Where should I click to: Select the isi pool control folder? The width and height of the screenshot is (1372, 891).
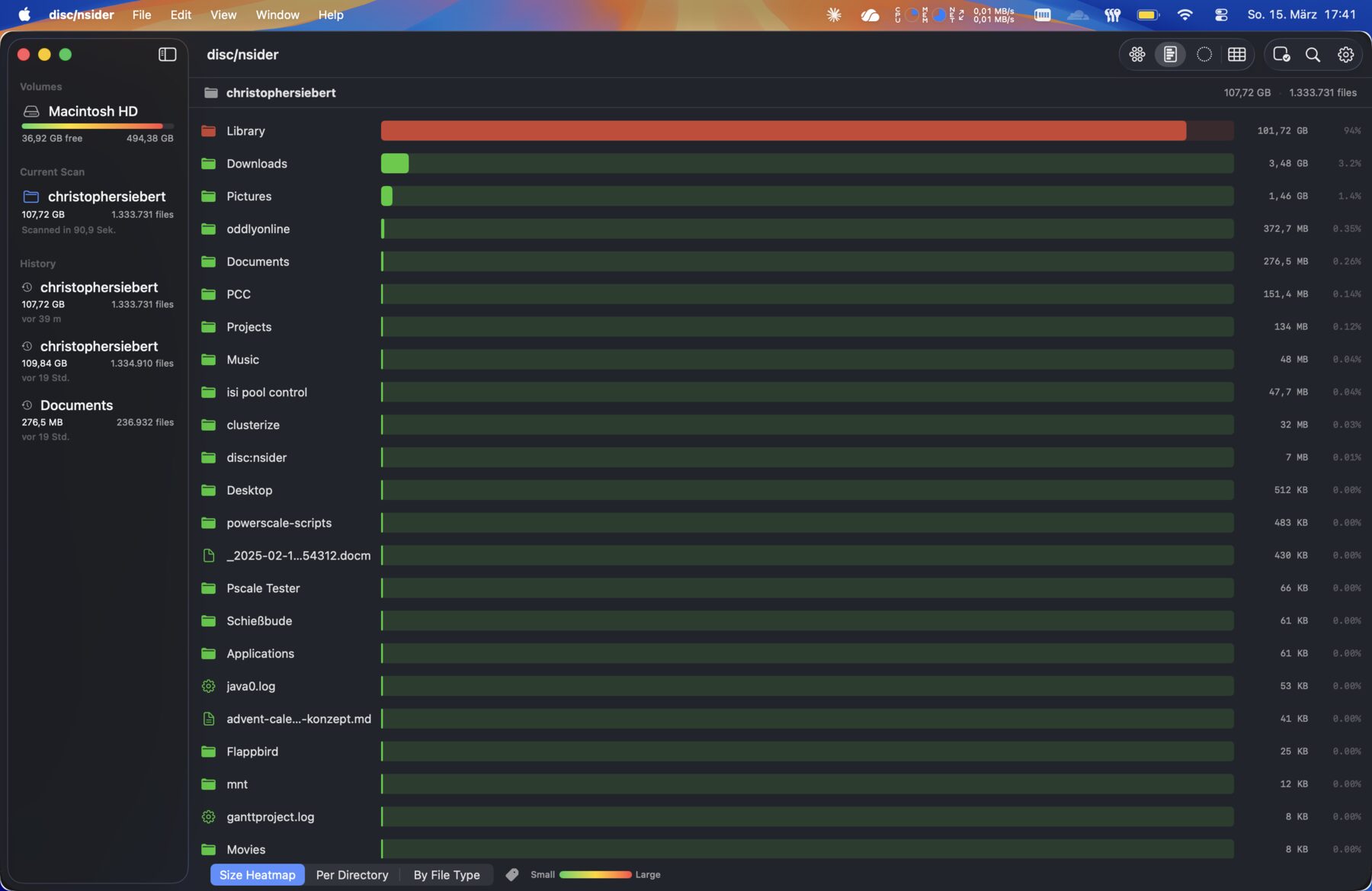[x=781, y=393]
